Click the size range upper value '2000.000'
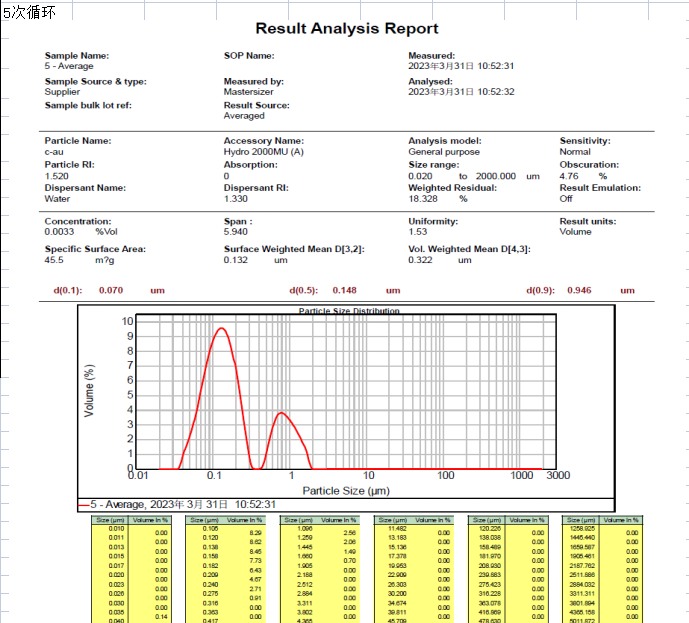This screenshot has height=623, width=689. coord(496,176)
